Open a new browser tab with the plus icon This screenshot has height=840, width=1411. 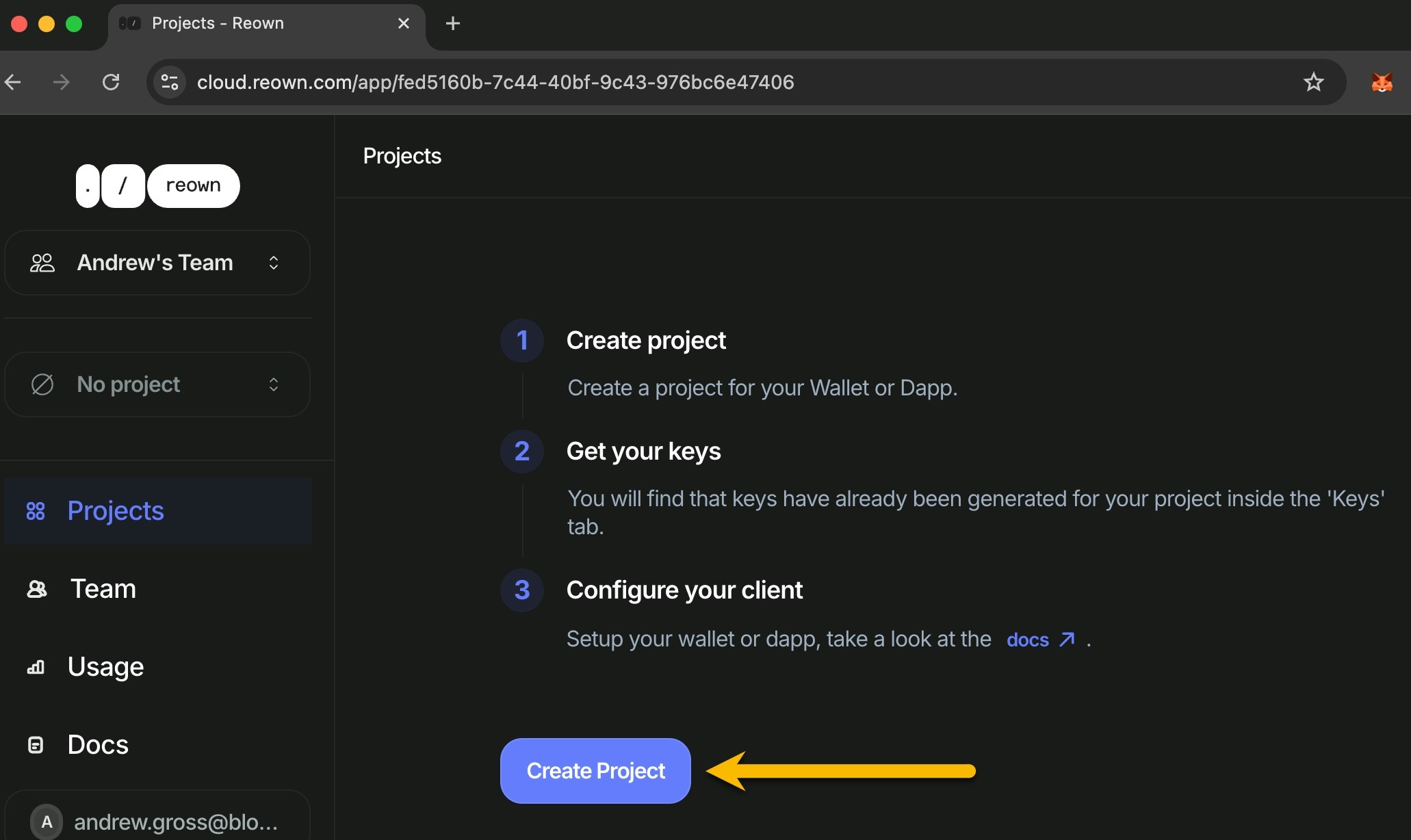[452, 23]
